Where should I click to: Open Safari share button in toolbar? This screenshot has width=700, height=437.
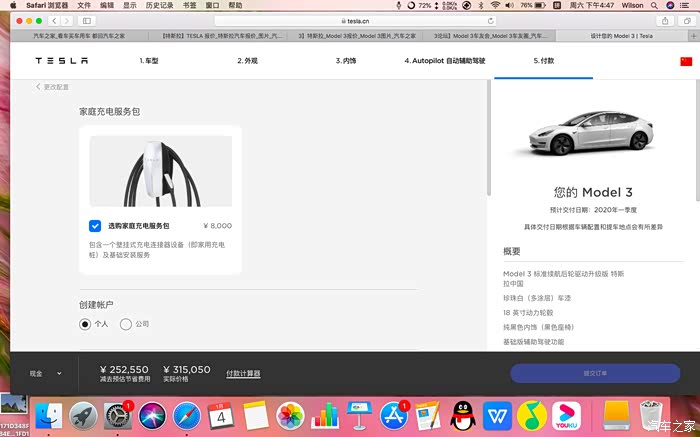click(665, 20)
